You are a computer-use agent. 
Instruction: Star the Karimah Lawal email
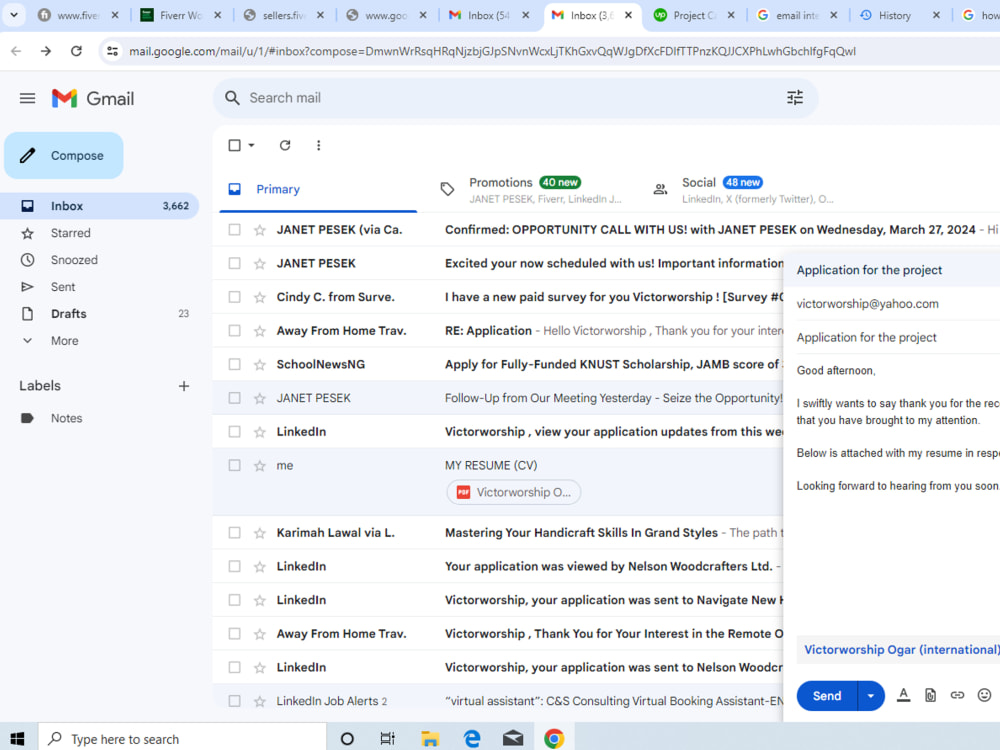[260, 533]
